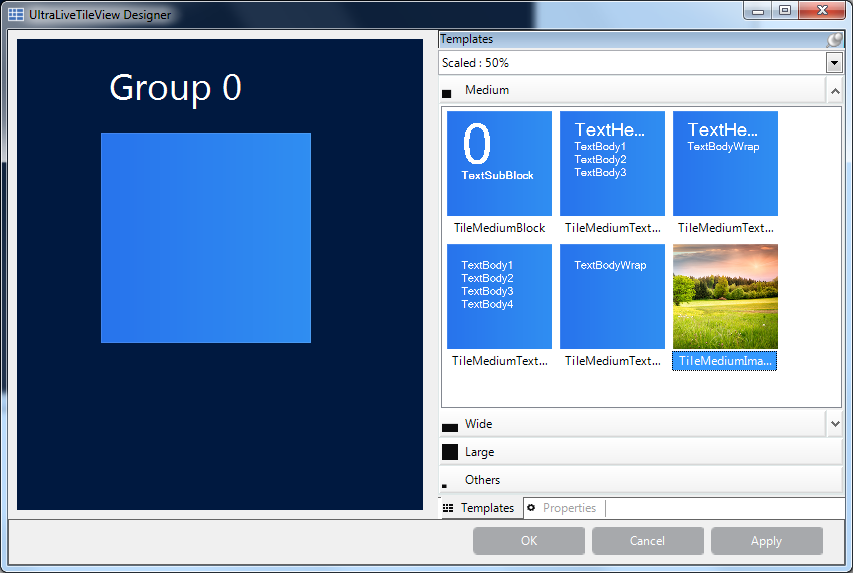Click the Large group black square icon

point(450,453)
